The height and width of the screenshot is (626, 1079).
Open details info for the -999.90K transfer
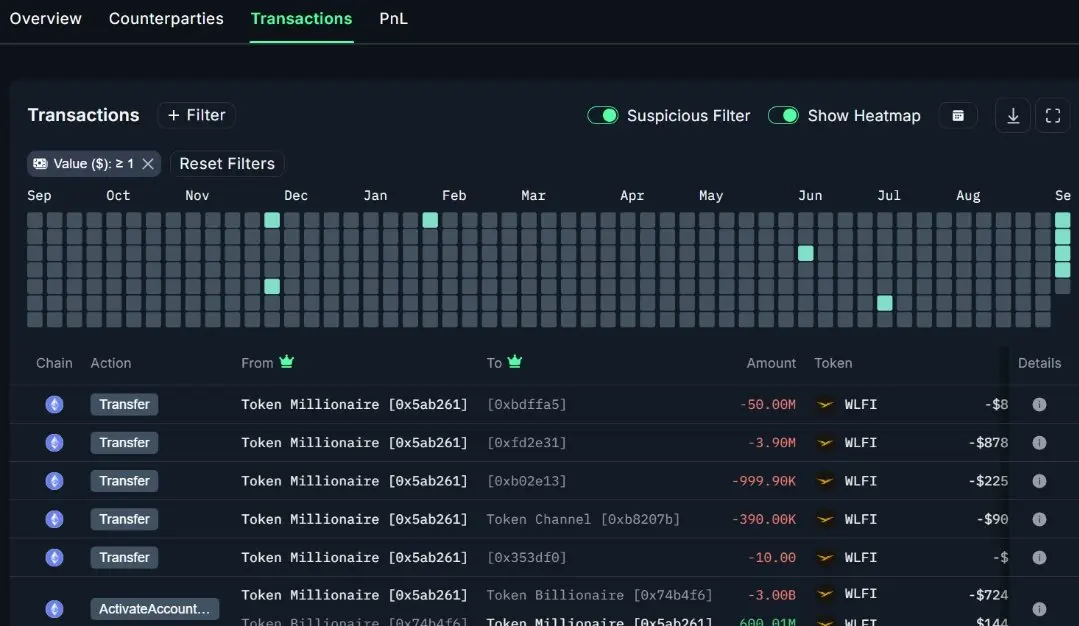click(1039, 481)
